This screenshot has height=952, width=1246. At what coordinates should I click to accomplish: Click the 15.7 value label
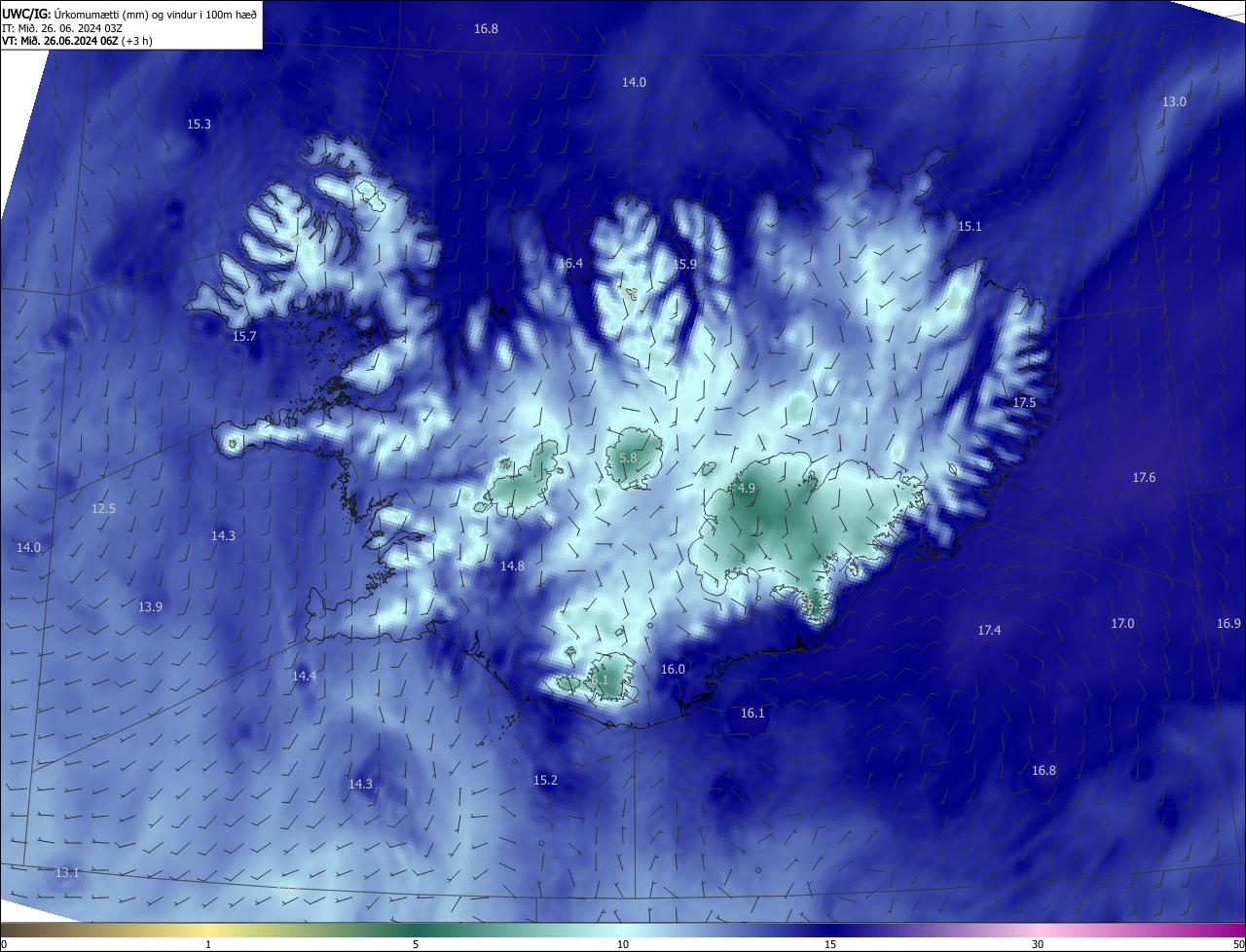[x=244, y=337]
